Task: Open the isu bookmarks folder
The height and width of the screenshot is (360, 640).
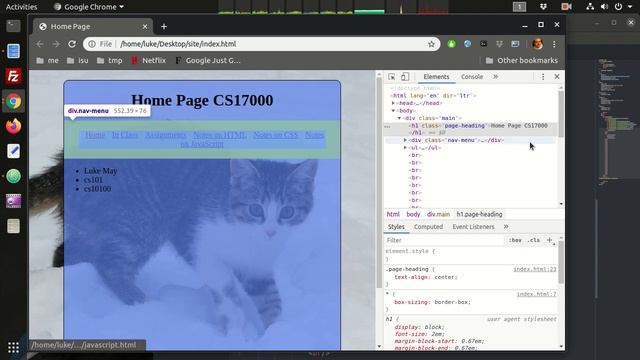Action: click(x=78, y=60)
